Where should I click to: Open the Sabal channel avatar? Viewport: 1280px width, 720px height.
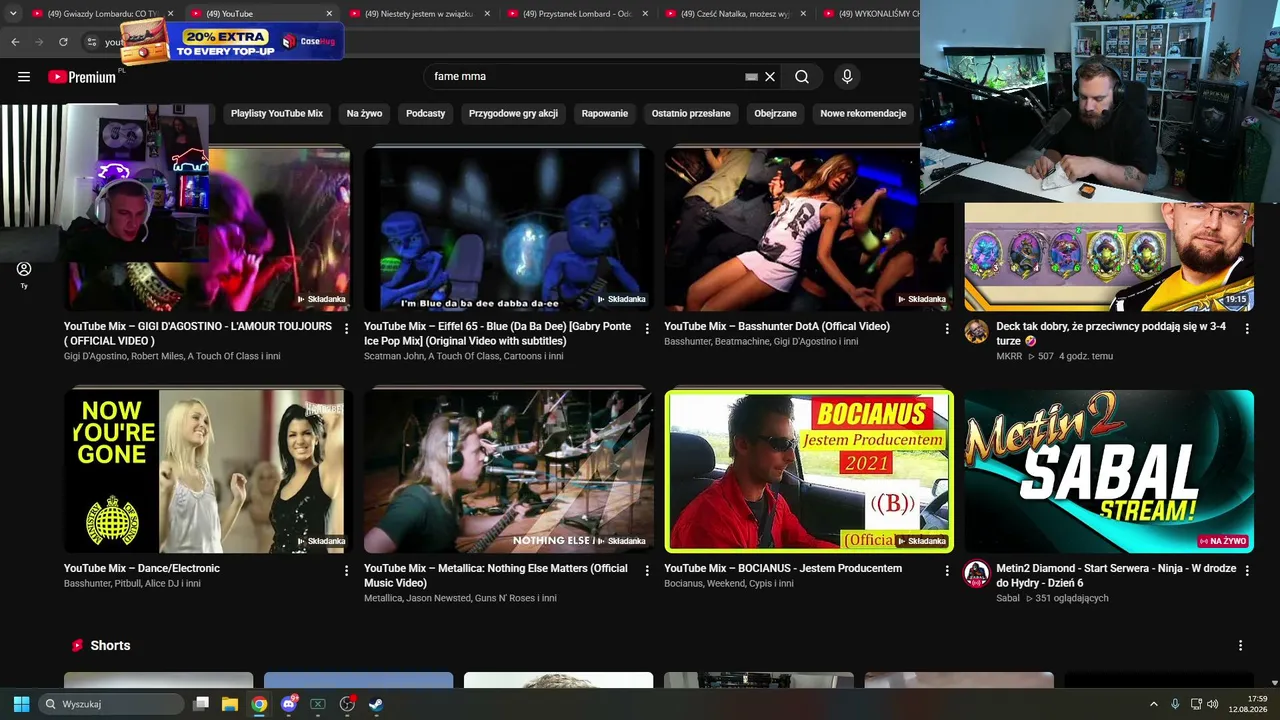(x=976, y=574)
